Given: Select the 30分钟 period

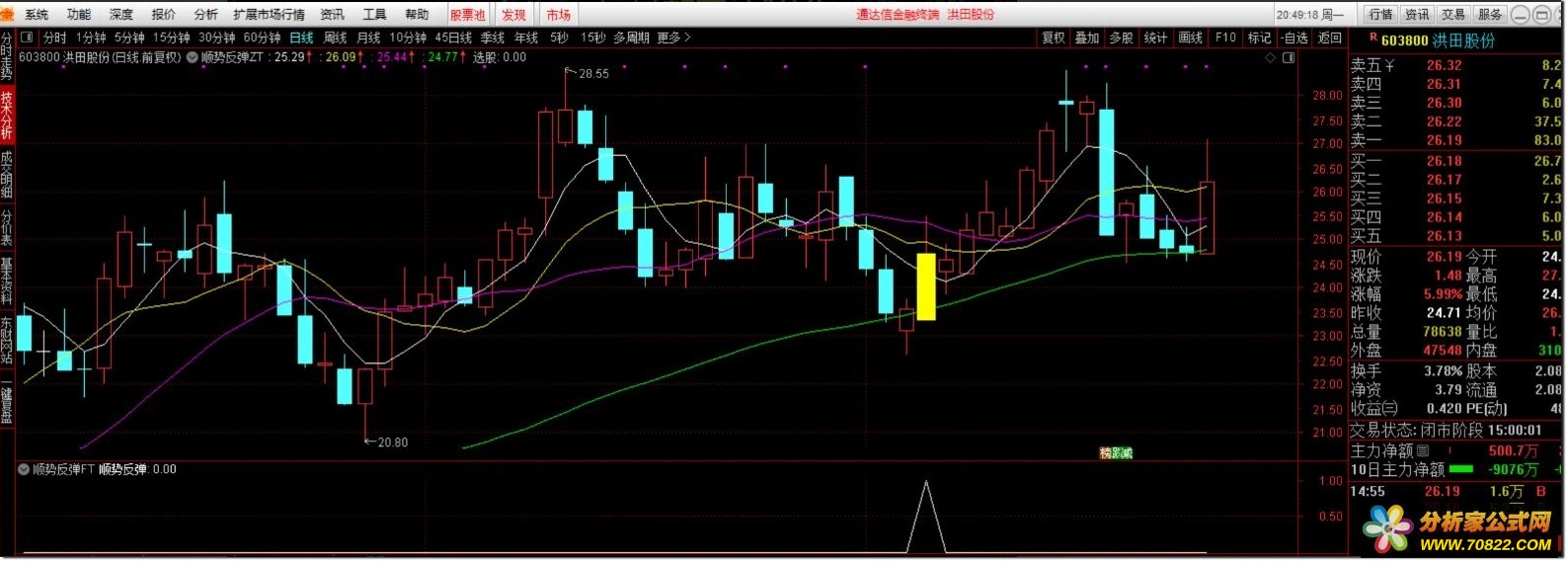Looking at the screenshot, I should (217, 38).
